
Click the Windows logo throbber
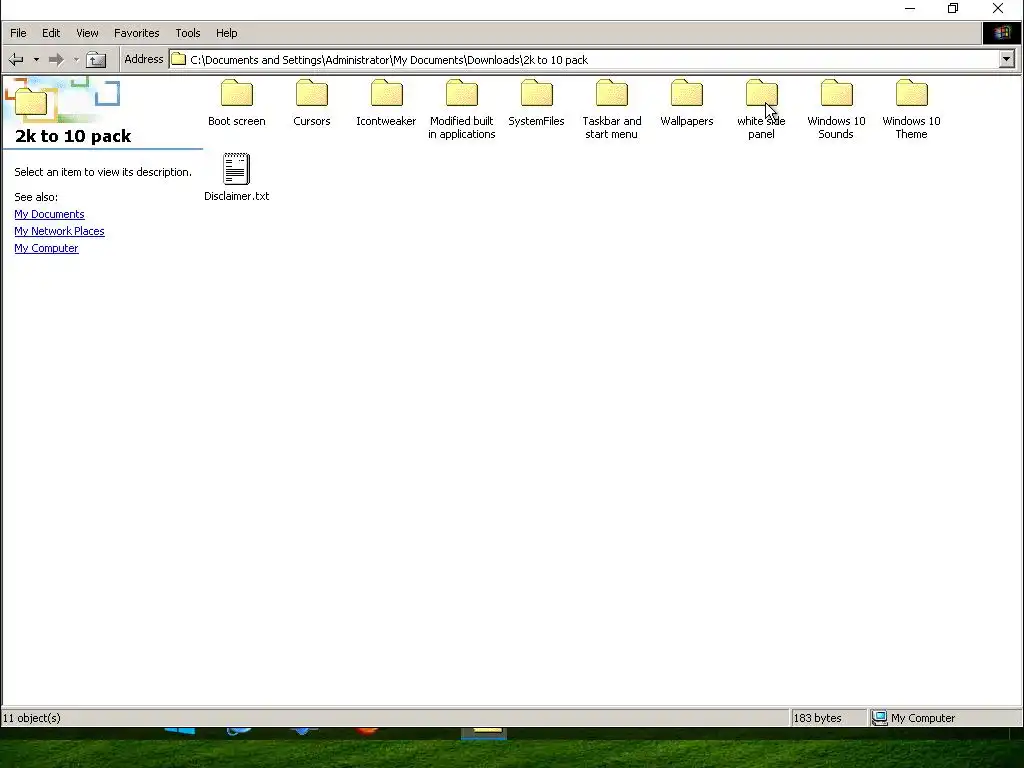click(1002, 33)
